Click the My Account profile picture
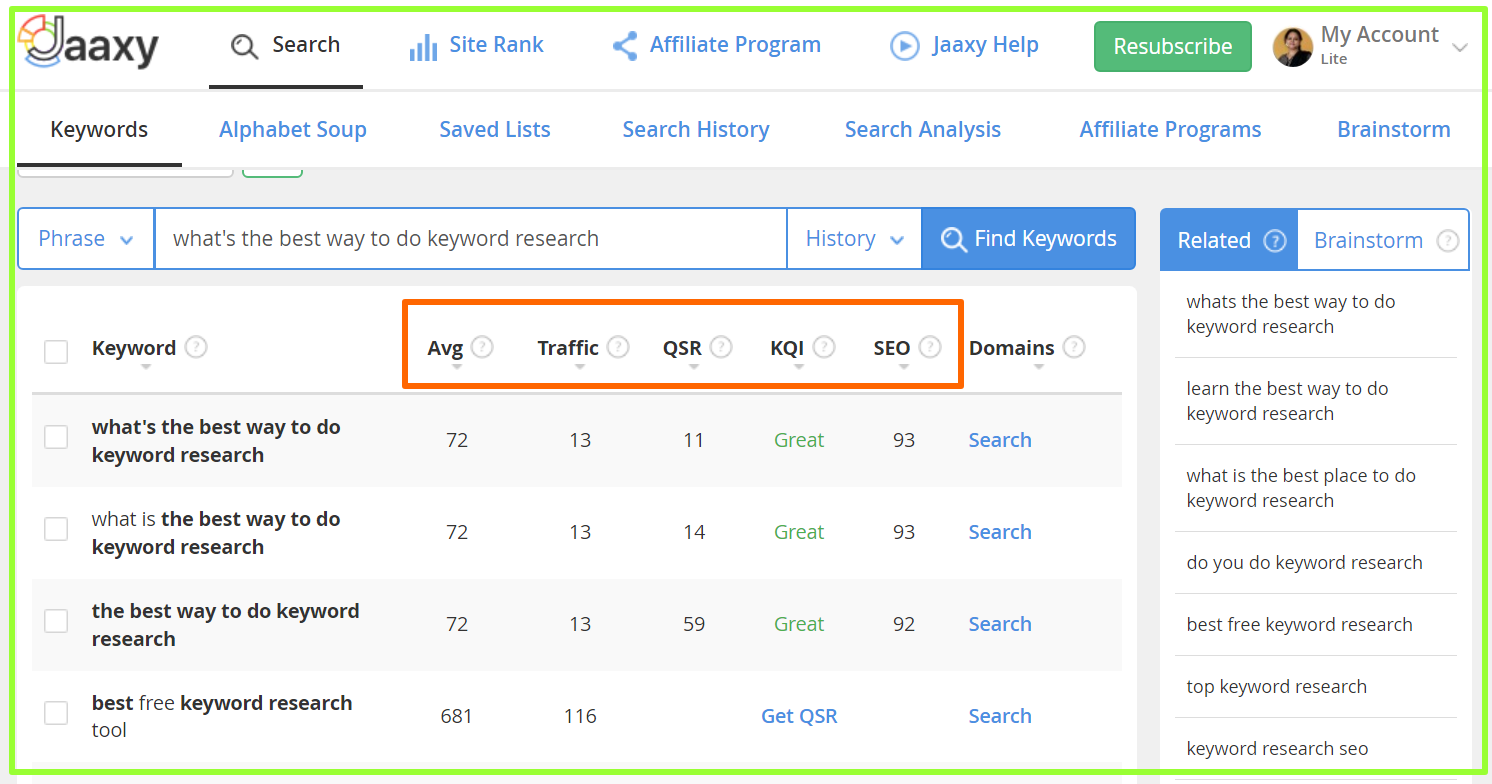 click(1292, 47)
